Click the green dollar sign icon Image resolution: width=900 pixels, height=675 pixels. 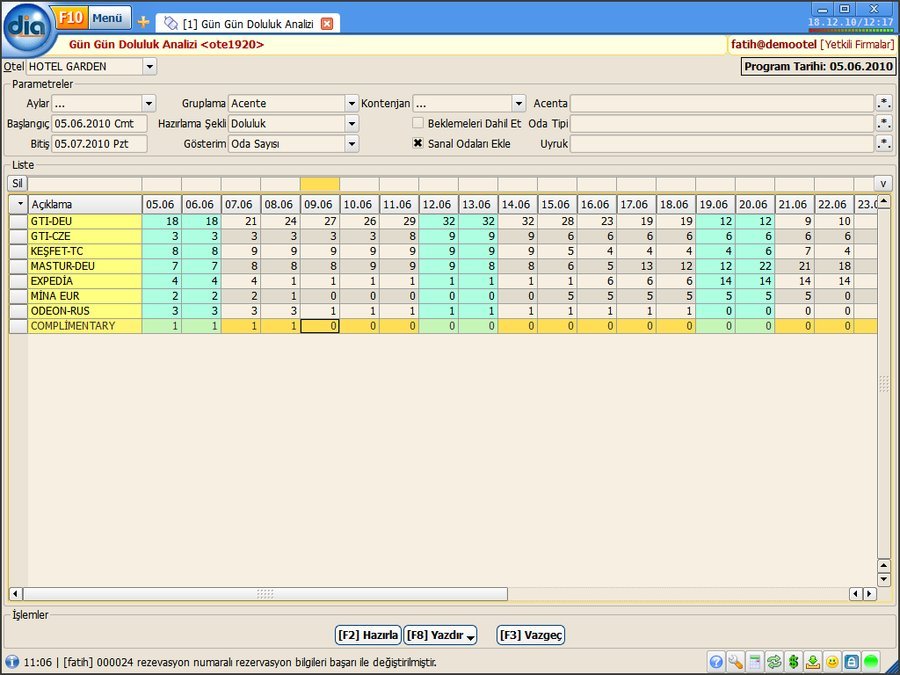click(794, 662)
